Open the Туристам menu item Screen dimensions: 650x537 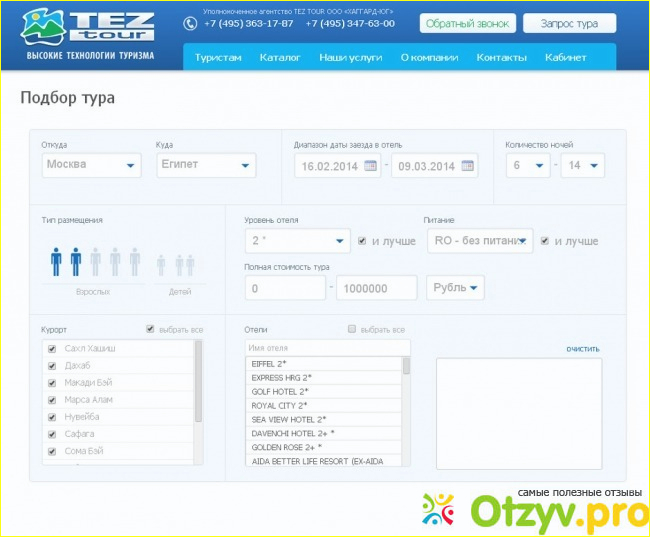click(x=218, y=58)
